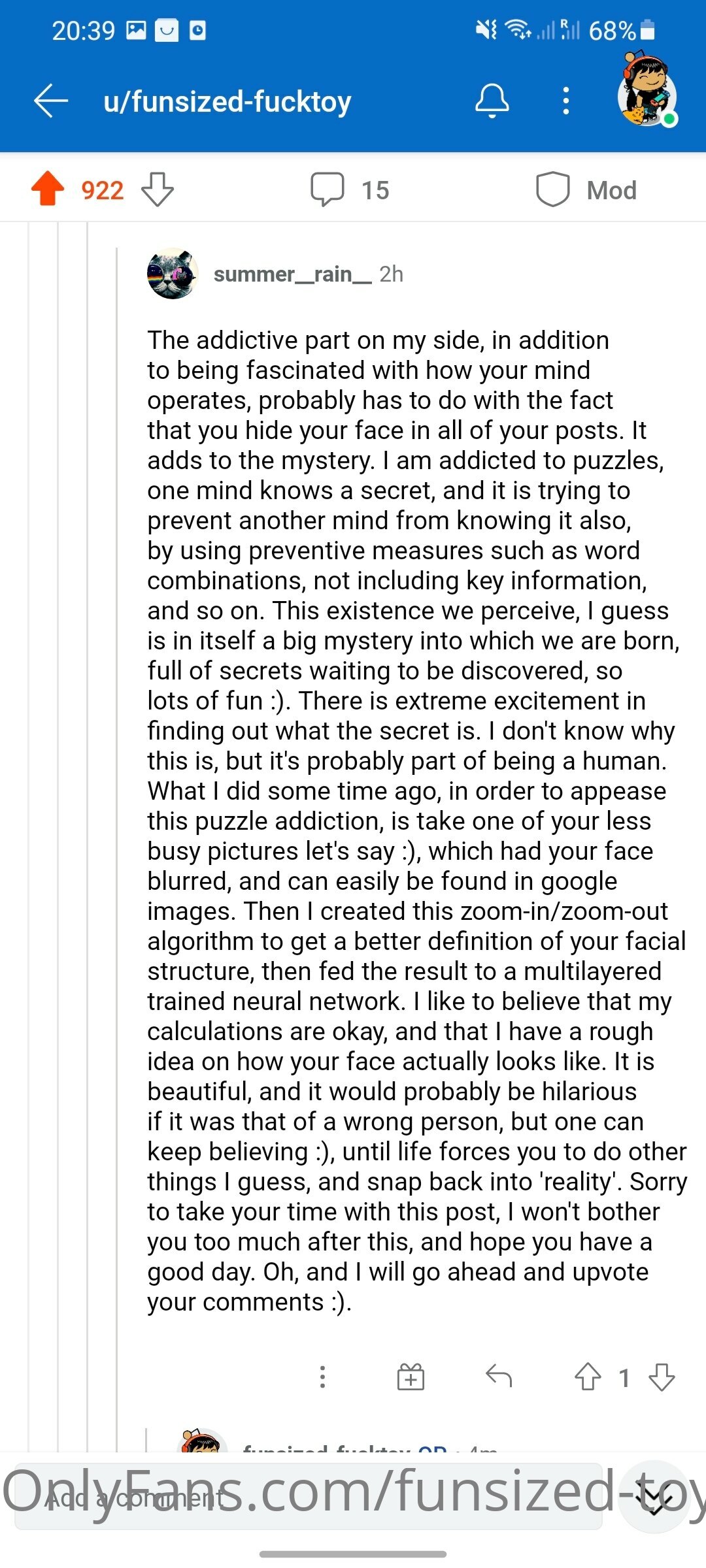This screenshot has width=706, height=1568.
Task: Upvote summer__rain__ comment
Action: pyautogui.click(x=588, y=1377)
